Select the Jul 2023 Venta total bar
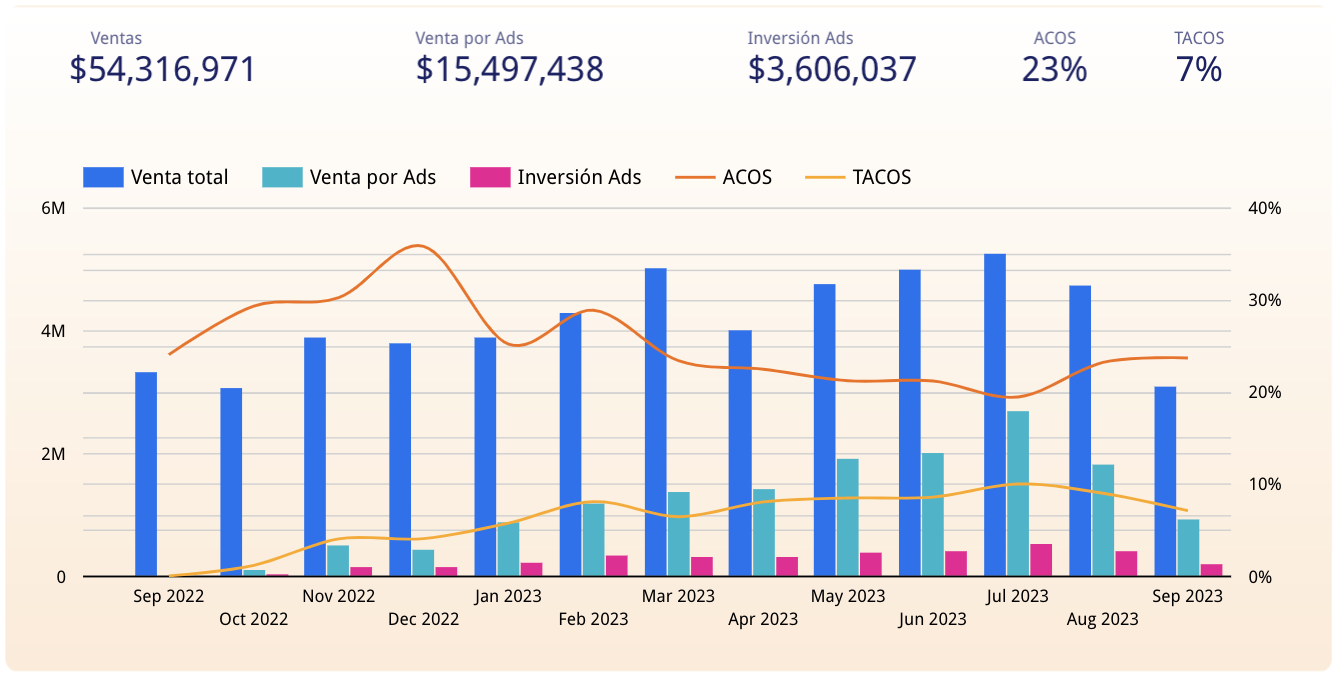The height and width of the screenshot is (678, 1342). (995, 415)
